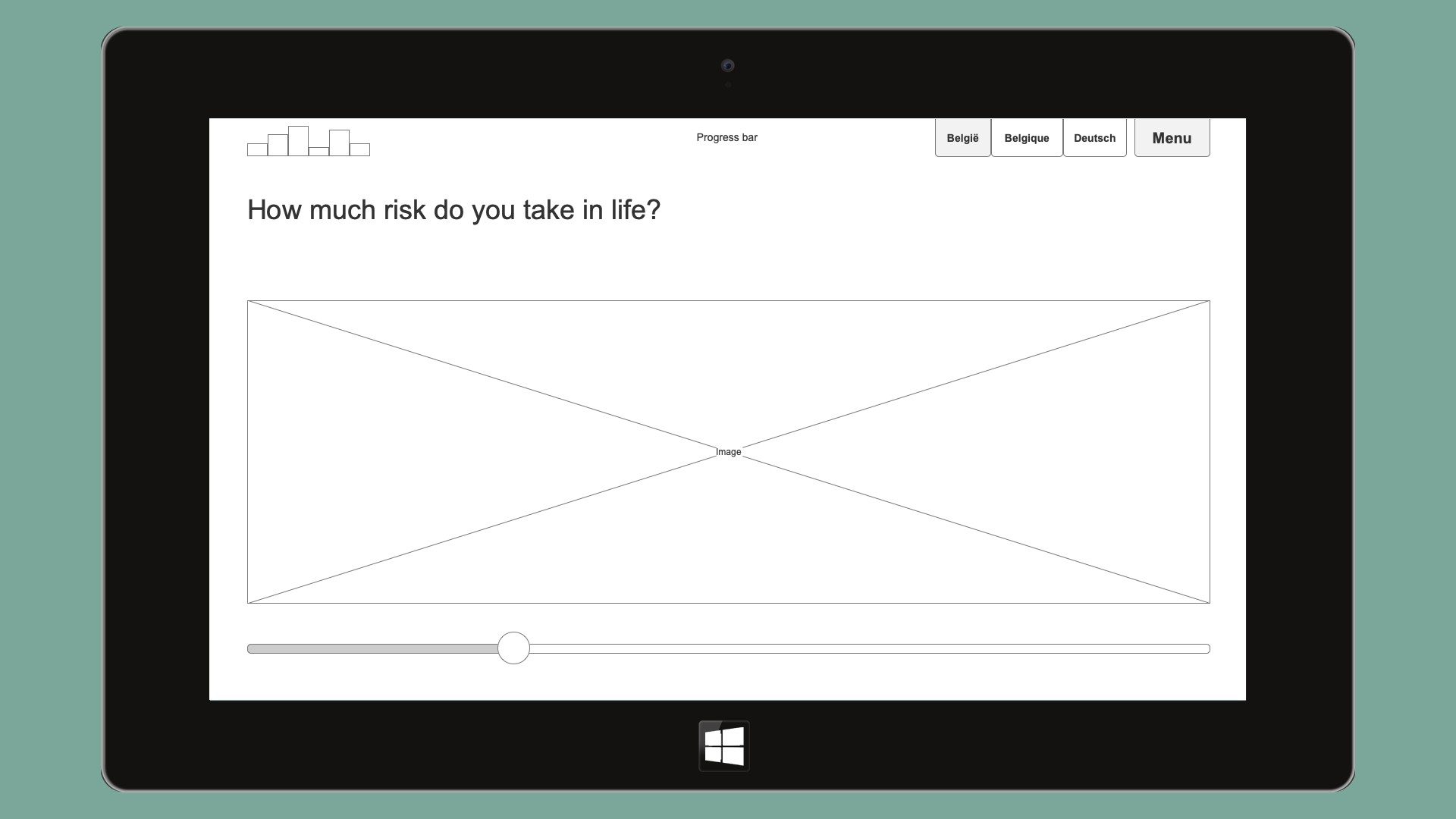Click the gray filled portion of slider
The width and height of the screenshot is (1456, 819).
372,648
